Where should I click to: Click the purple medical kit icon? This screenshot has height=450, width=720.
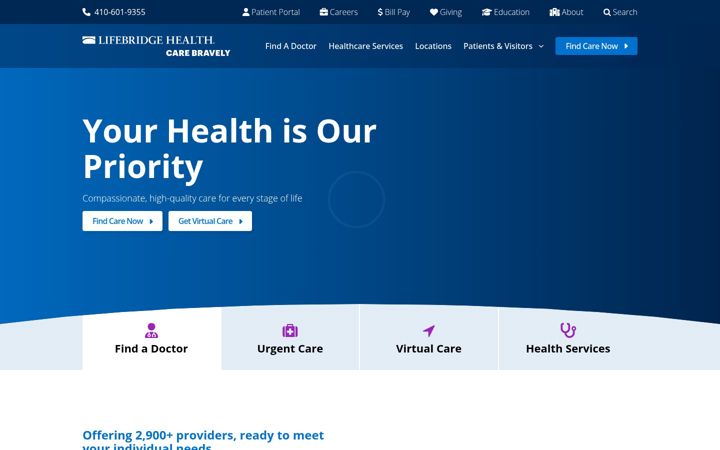(290, 330)
